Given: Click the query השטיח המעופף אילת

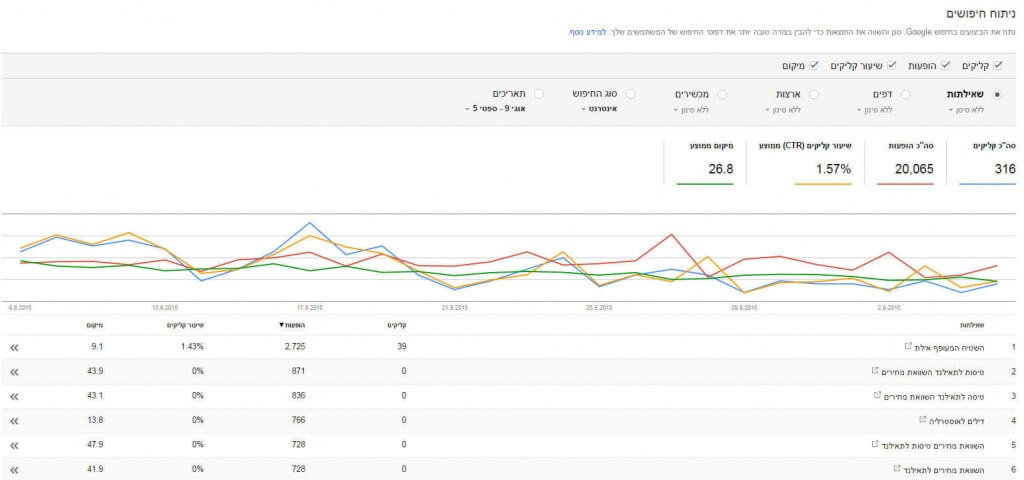Looking at the screenshot, I should pos(949,347).
